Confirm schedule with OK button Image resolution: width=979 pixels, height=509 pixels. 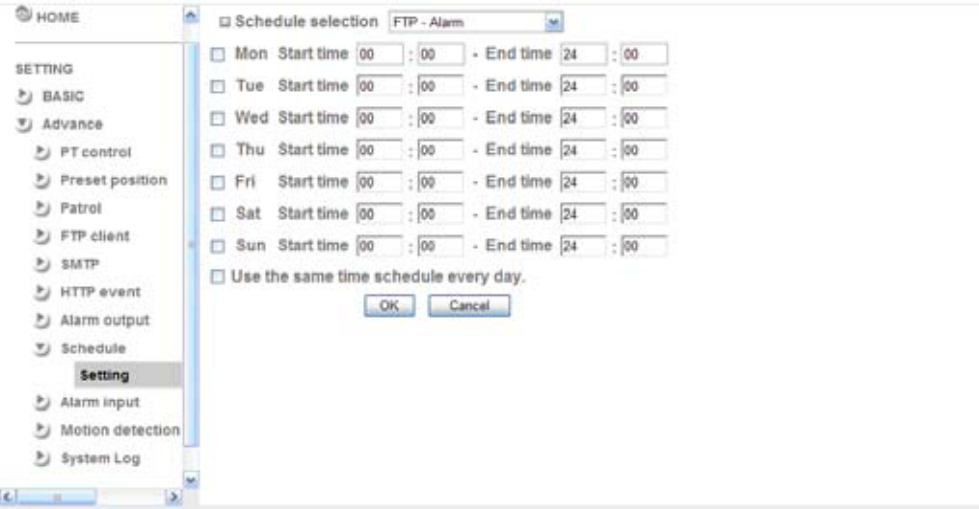coord(389,306)
